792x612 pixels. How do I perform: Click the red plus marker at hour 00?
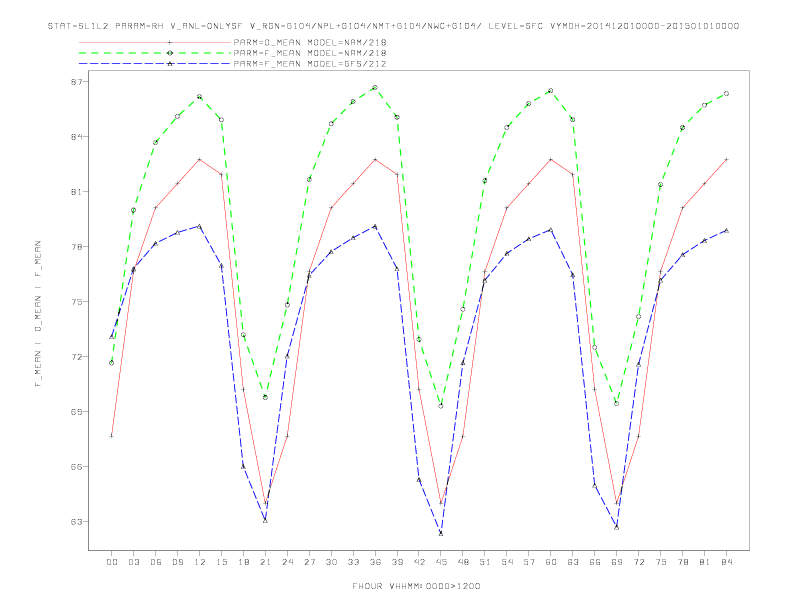pyautogui.click(x=112, y=436)
